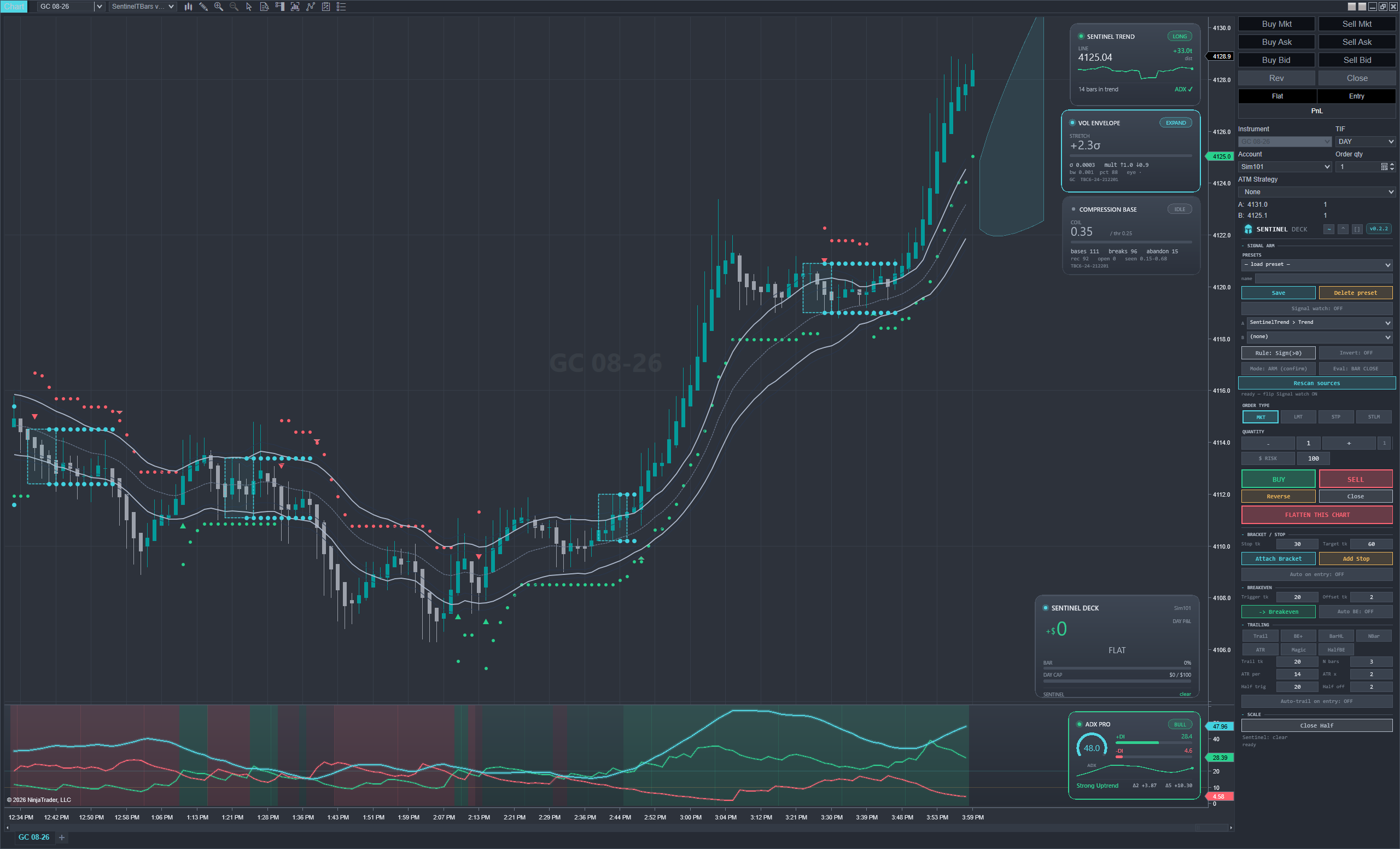
Task: Click the v0.2.2 version badge
Action: pyautogui.click(x=1379, y=229)
